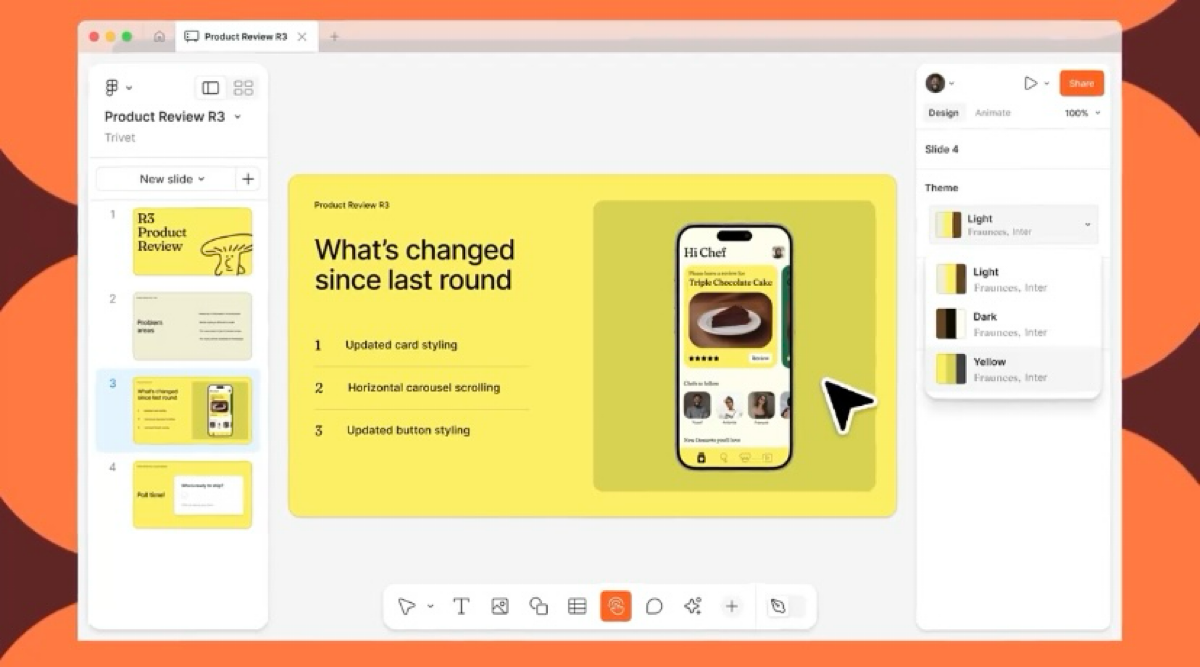Click the orange Share button
The image size is (1200, 667).
pyautogui.click(x=1081, y=83)
